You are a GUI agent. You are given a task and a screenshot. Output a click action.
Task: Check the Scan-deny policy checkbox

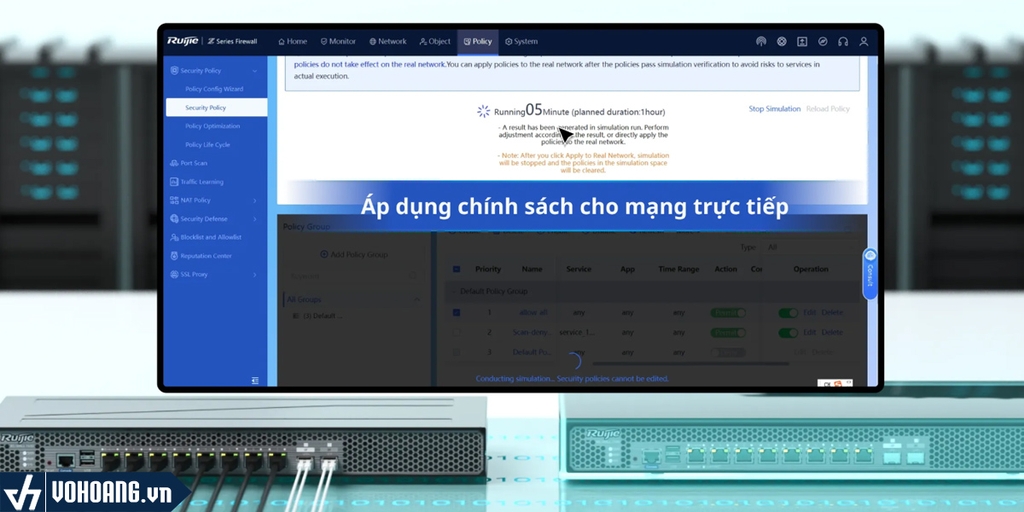pyautogui.click(x=456, y=332)
